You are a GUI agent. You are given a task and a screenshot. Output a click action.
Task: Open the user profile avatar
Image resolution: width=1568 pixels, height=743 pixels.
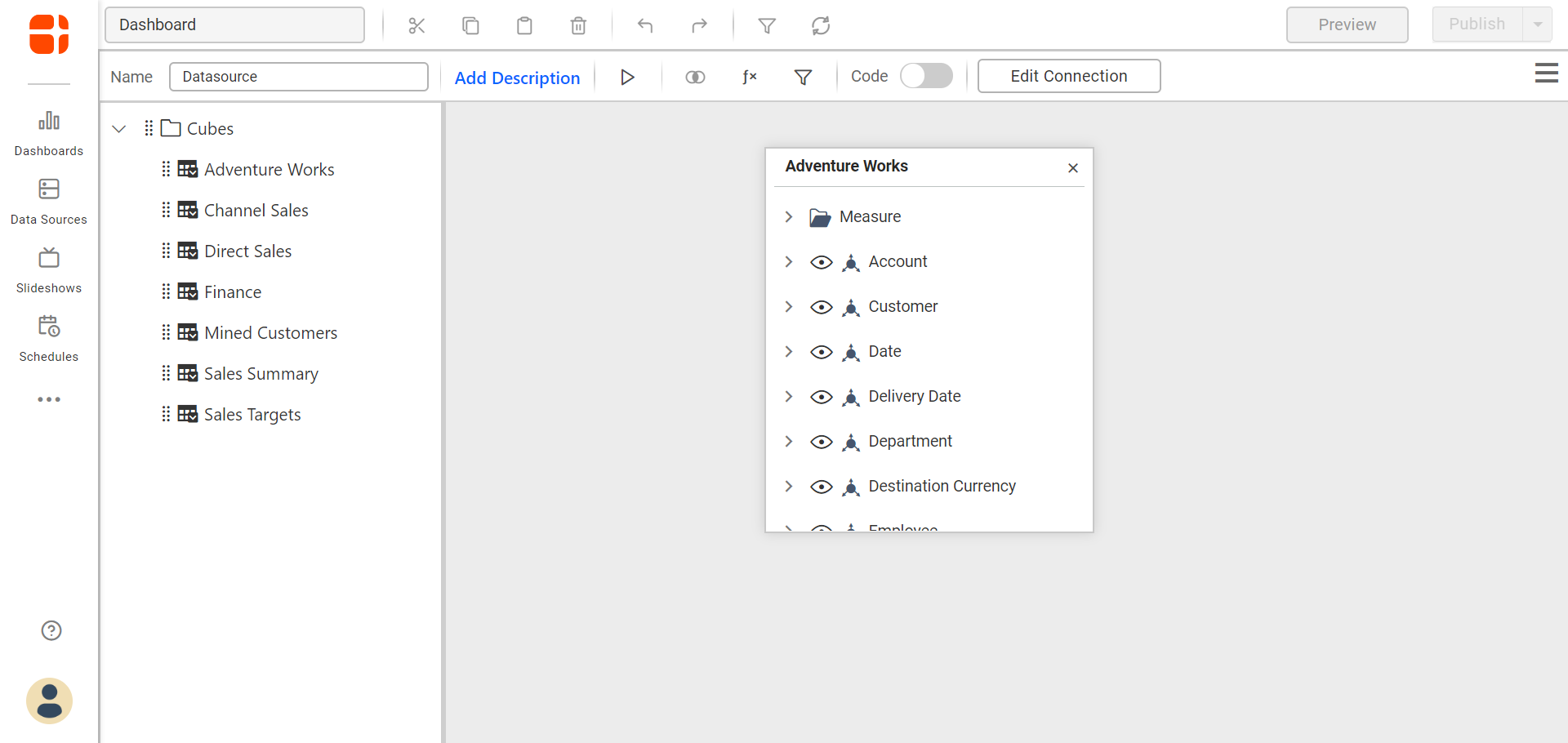(x=49, y=701)
